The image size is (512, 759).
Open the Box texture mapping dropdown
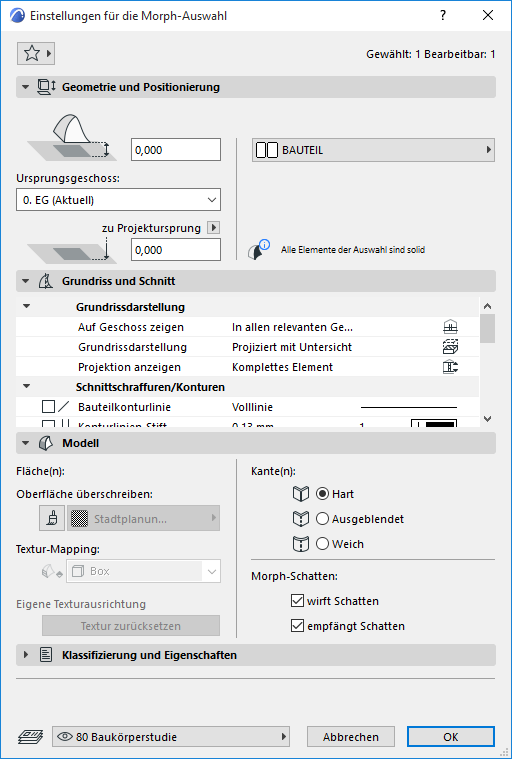click(144, 572)
